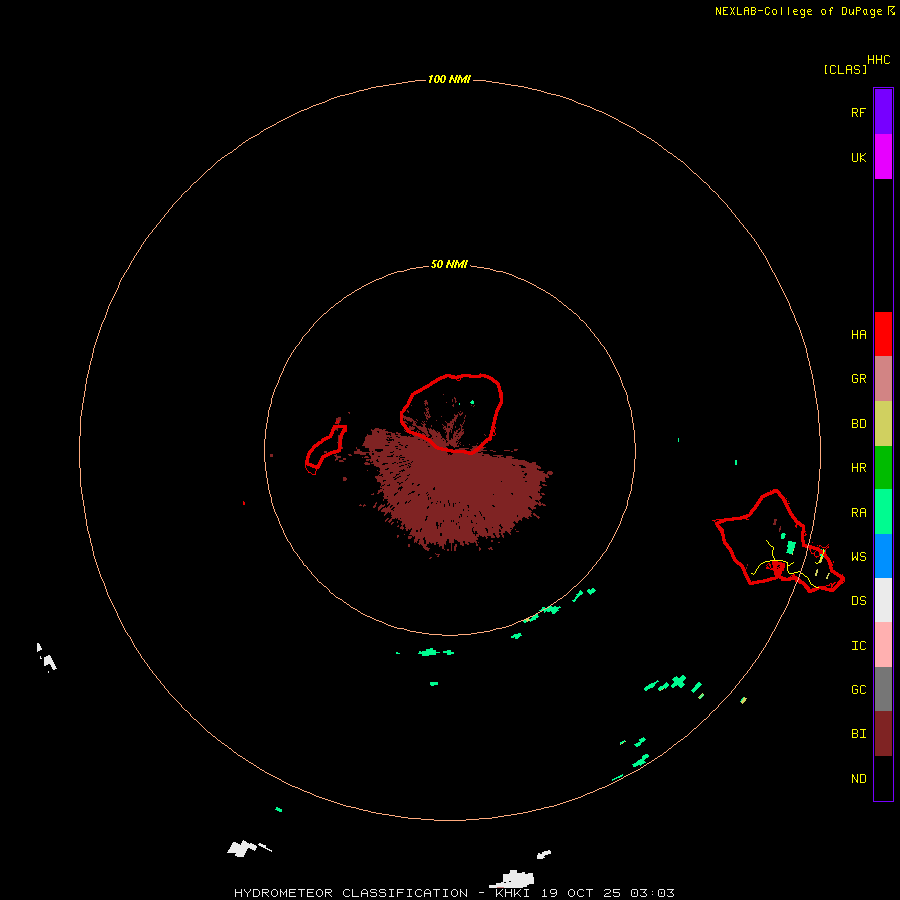900x900 pixels.
Task: Click the HYDROMETEOR CLASSIFICATION title text
Action: click(x=351, y=893)
